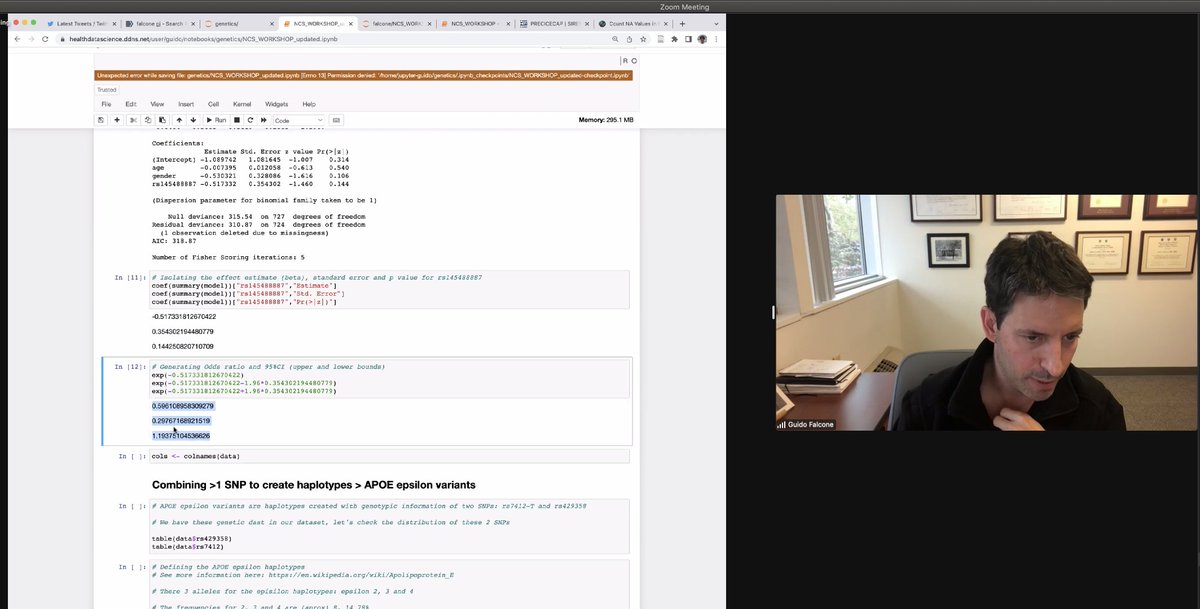Click output value 1.19375104536626
The width and height of the screenshot is (1200, 609).
tap(181, 436)
